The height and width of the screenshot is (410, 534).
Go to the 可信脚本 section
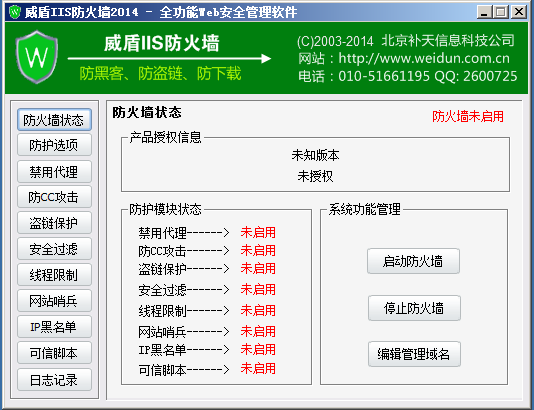(x=54, y=353)
